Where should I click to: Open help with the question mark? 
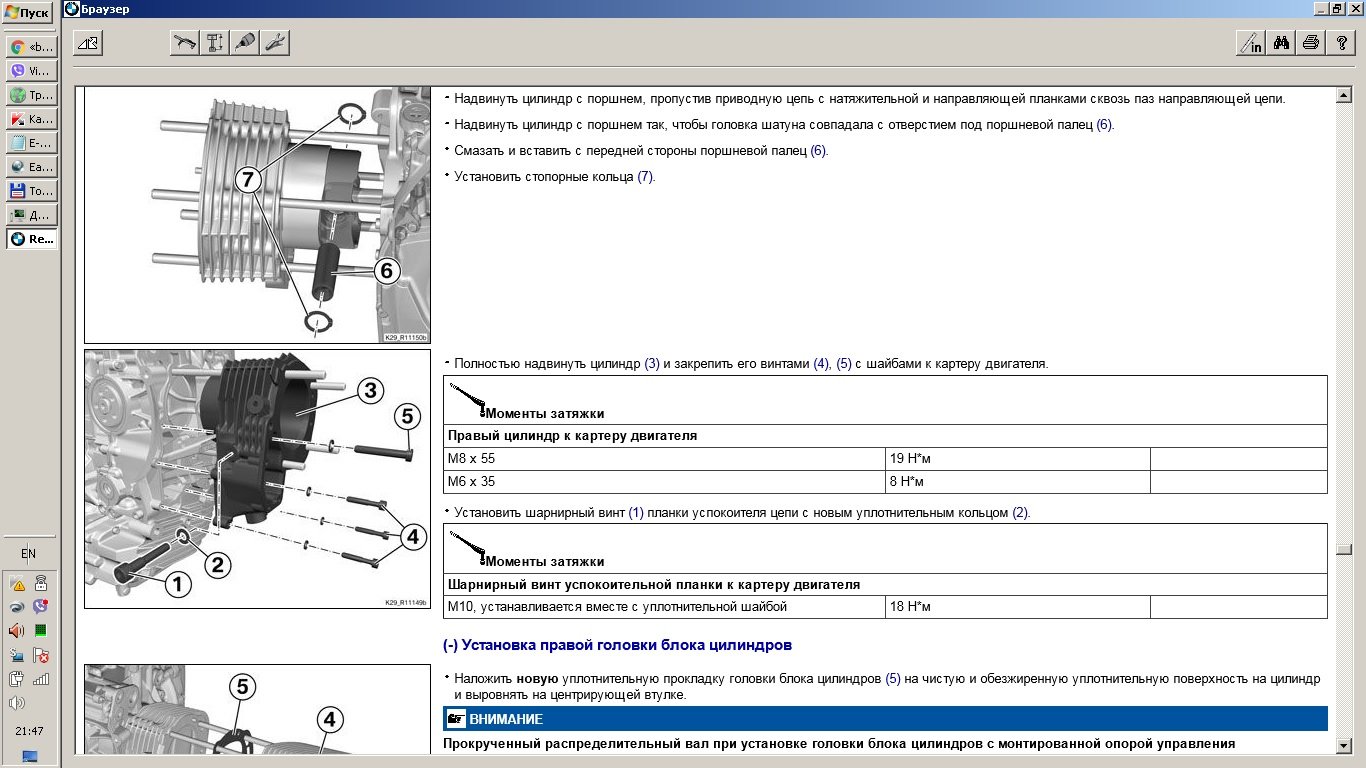pyautogui.click(x=1341, y=43)
